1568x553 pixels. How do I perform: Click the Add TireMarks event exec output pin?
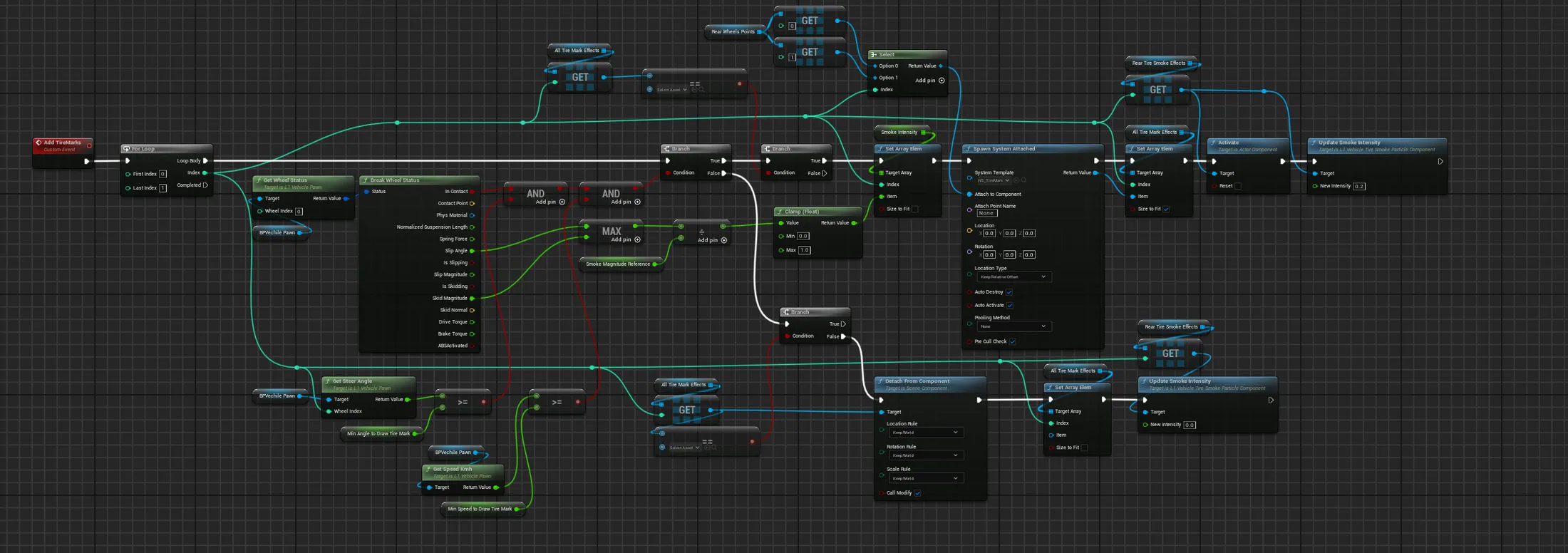click(x=86, y=161)
